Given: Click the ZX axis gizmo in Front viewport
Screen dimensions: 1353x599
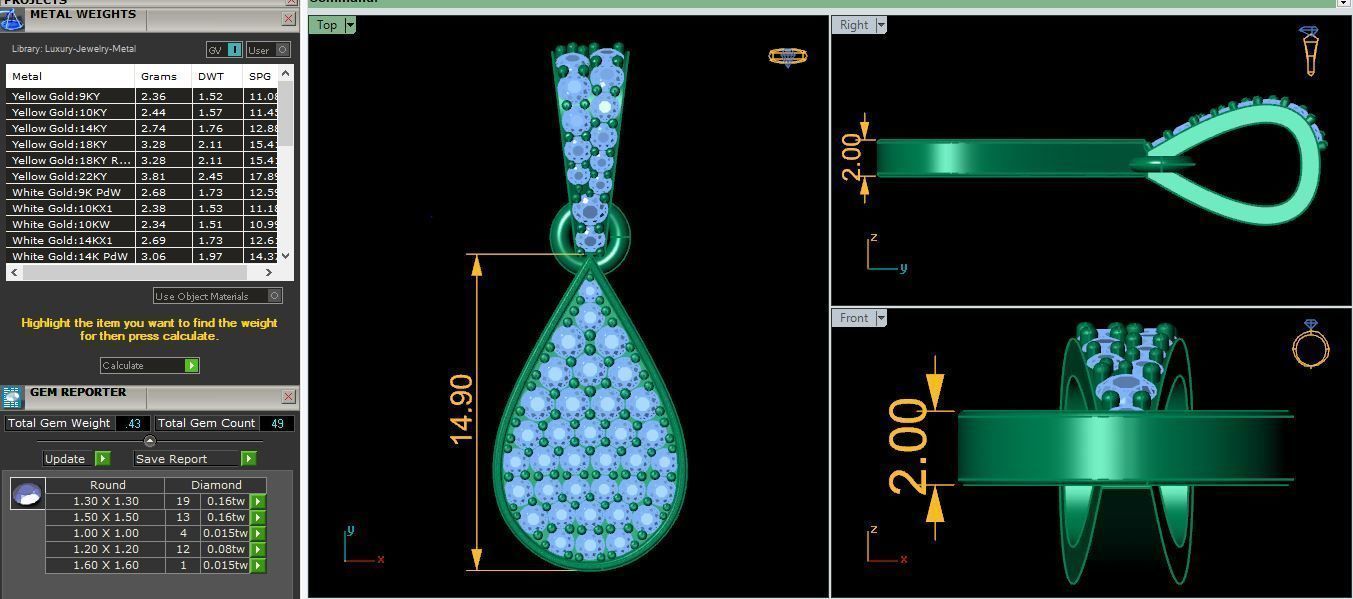Looking at the screenshot, I should click(x=887, y=545).
